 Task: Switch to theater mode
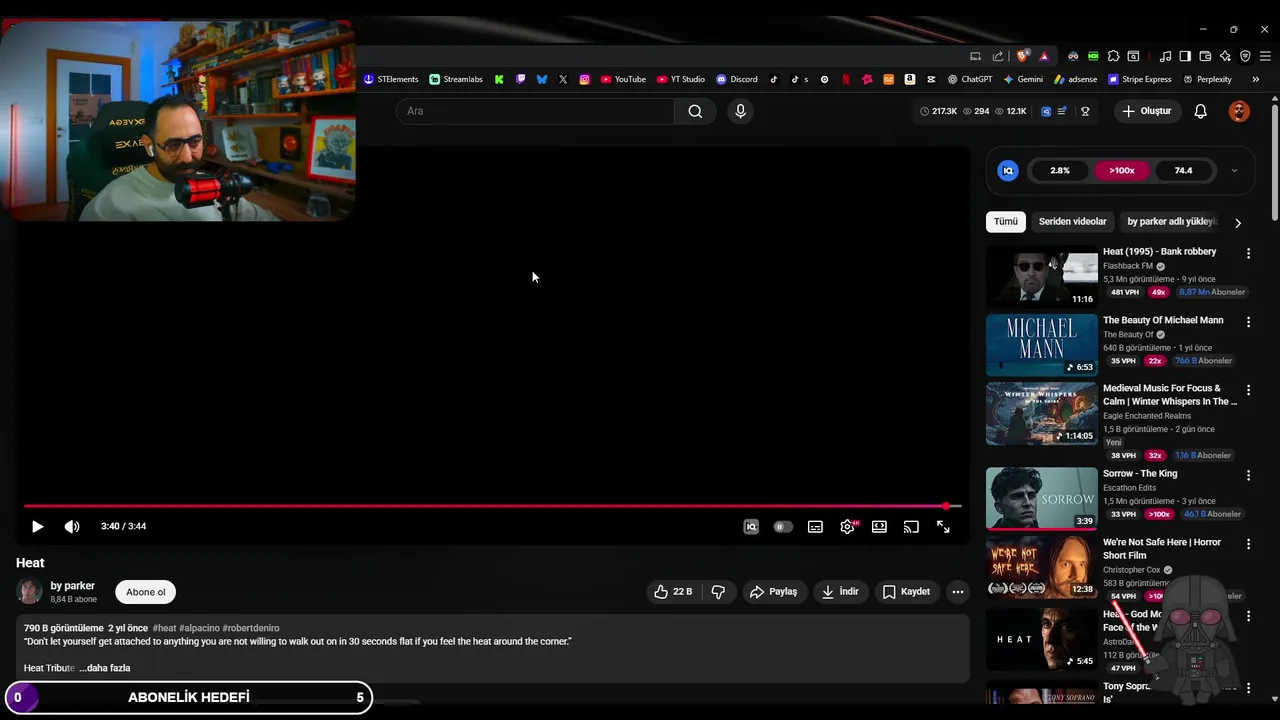879,527
